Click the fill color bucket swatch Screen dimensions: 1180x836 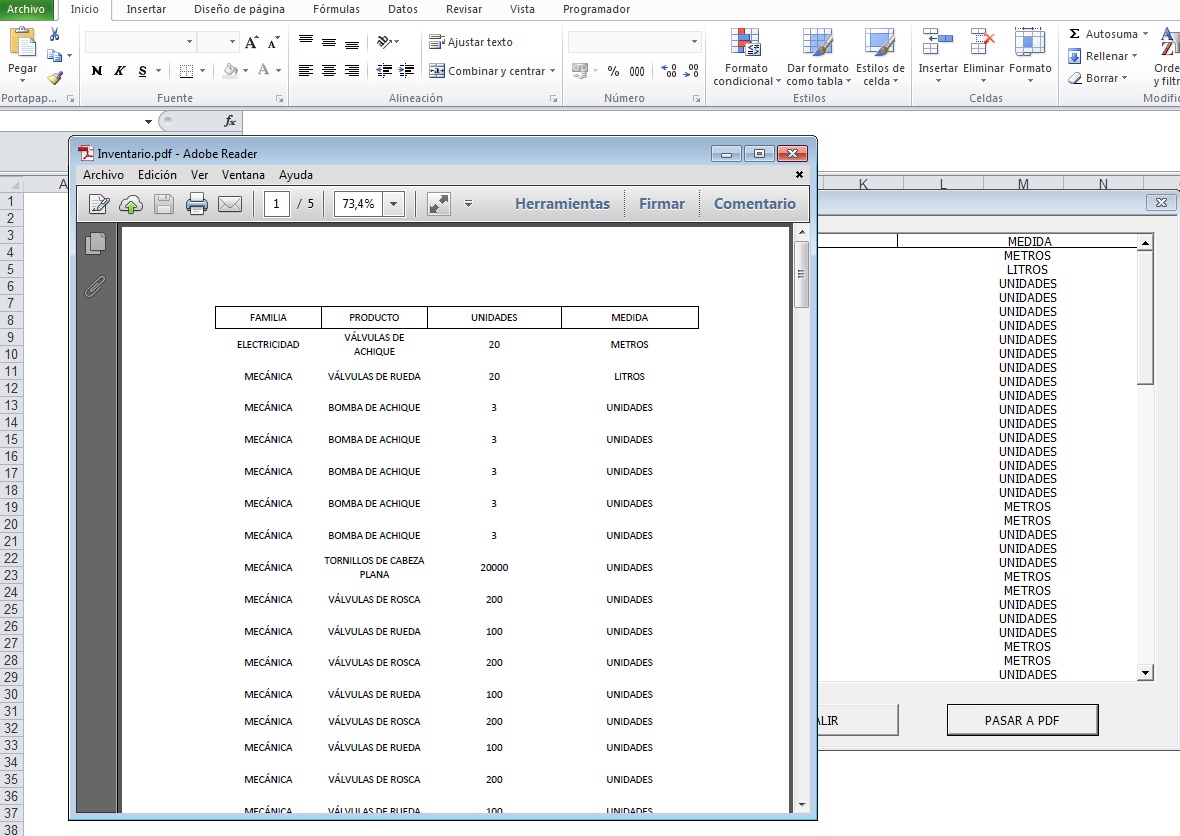coord(230,71)
